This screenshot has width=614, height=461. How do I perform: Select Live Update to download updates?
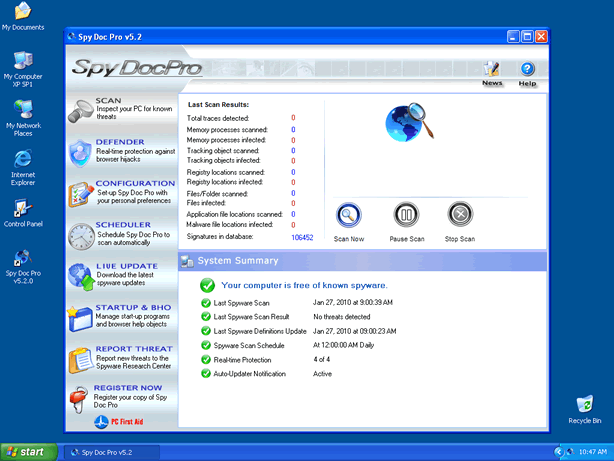pos(120,276)
